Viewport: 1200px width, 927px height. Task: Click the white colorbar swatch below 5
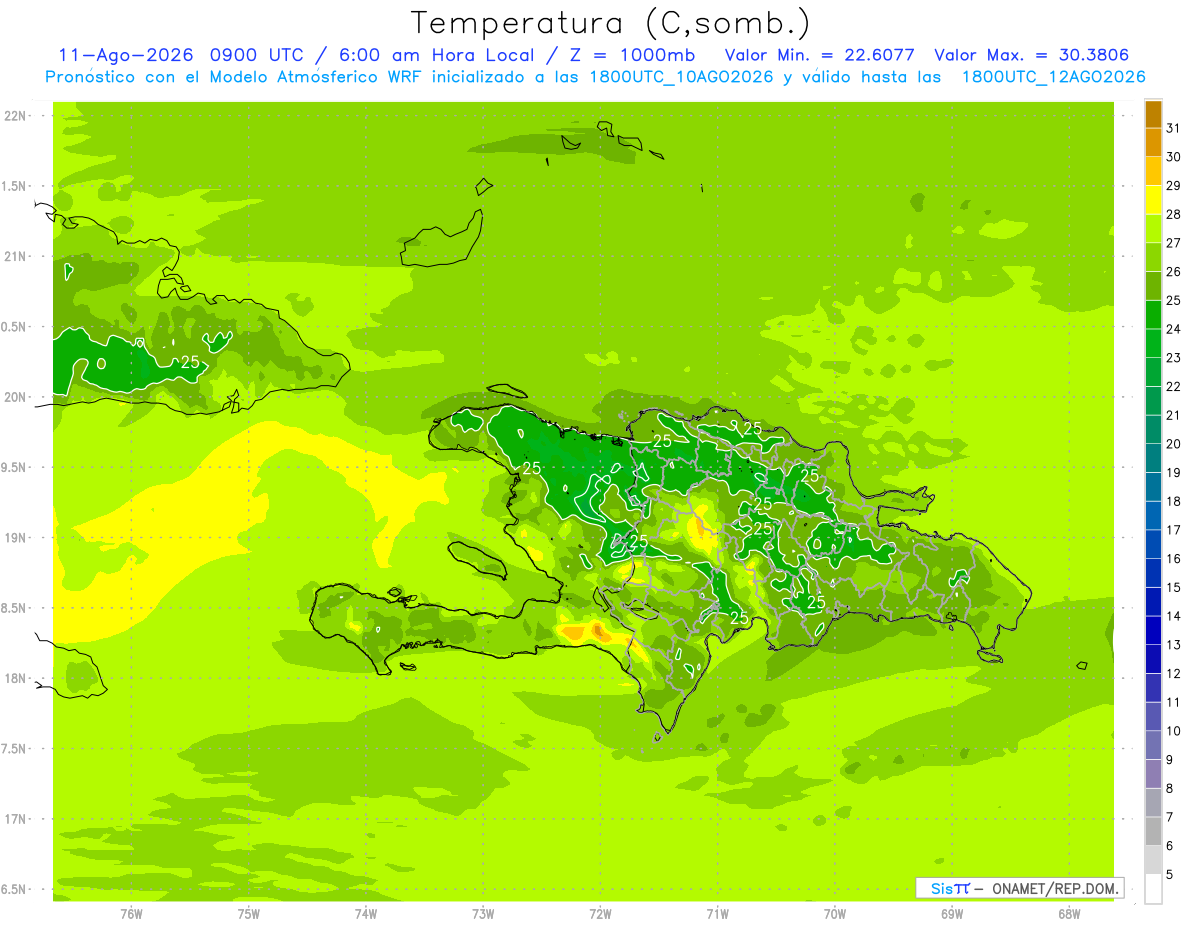click(x=1153, y=889)
